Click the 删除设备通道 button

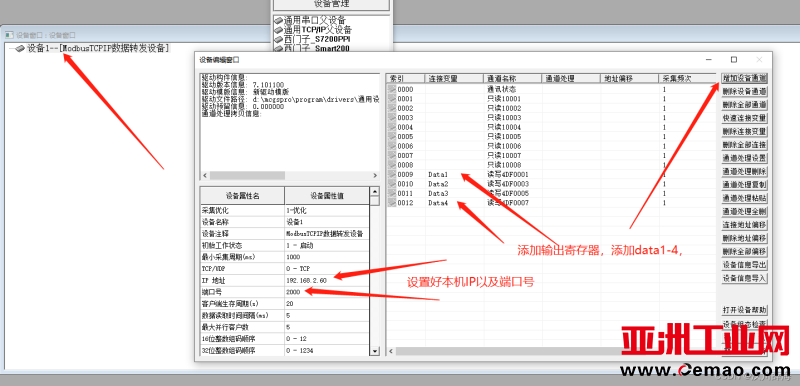tap(744, 92)
